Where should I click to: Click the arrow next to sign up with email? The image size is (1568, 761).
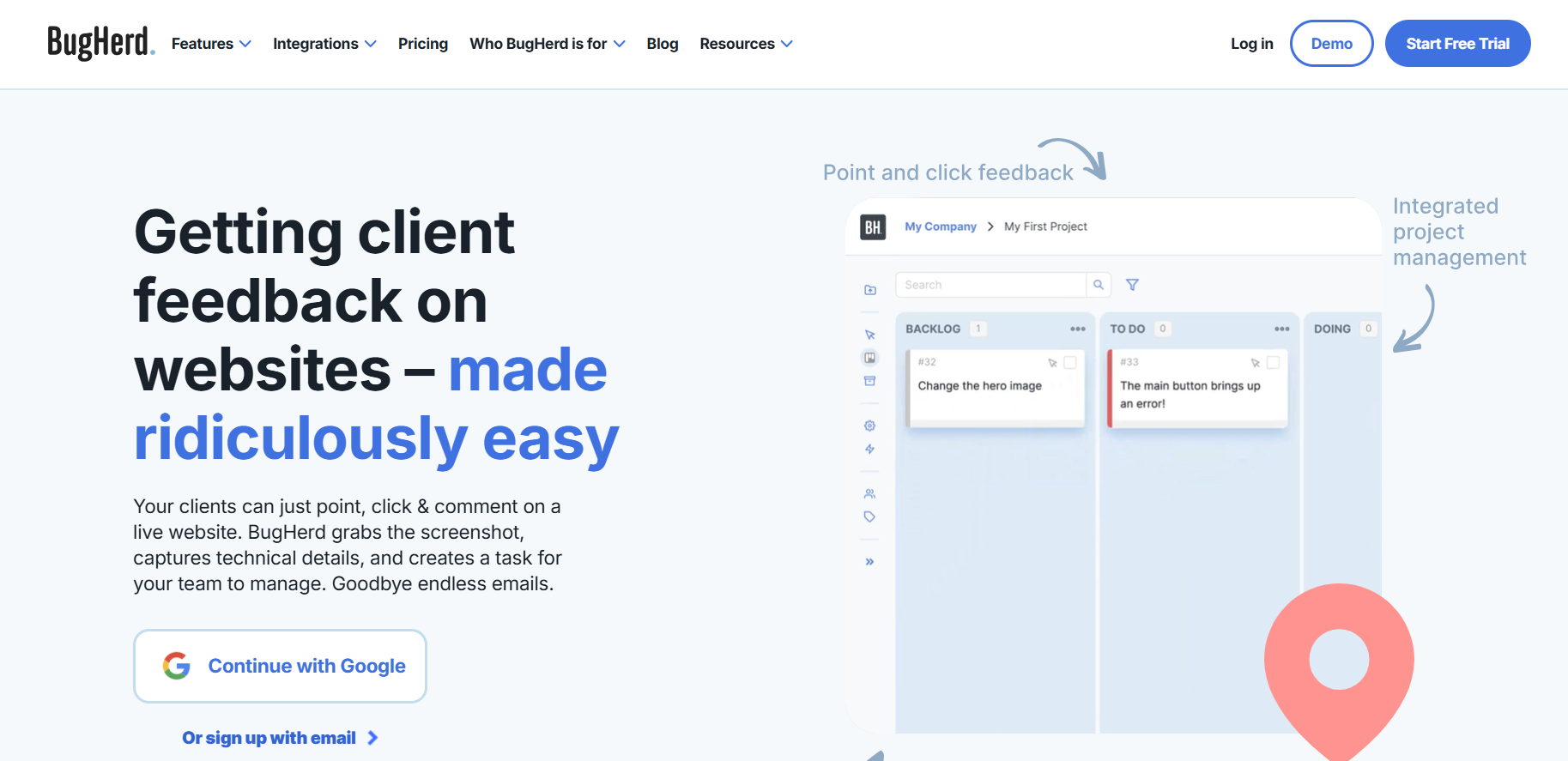click(x=372, y=738)
